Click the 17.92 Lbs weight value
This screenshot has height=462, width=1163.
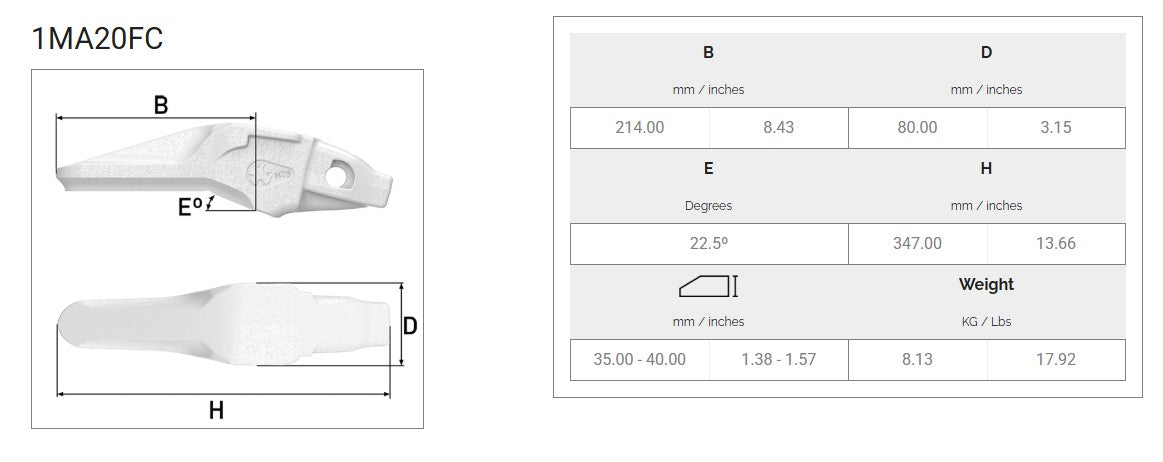[1056, 359]
